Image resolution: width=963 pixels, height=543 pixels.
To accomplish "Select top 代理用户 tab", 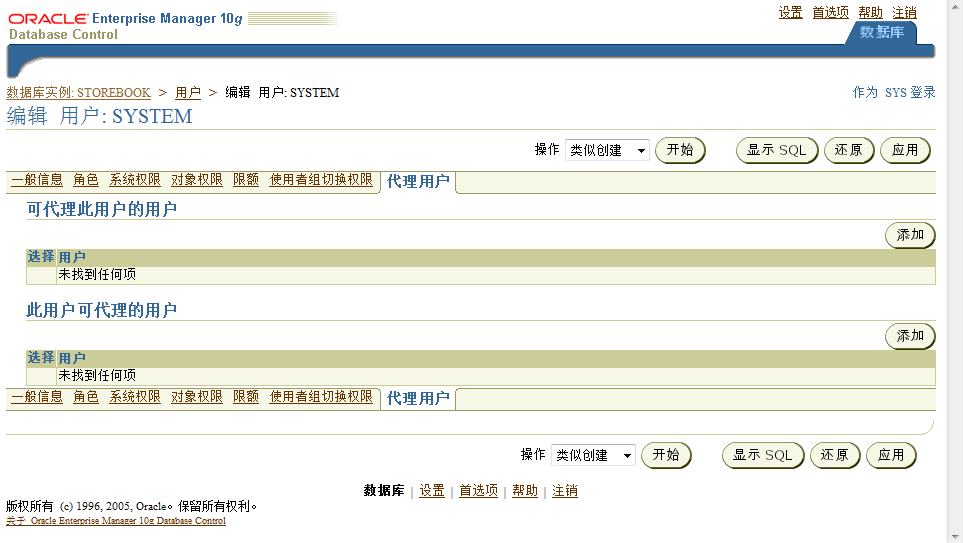I will [x=418, y=181].
